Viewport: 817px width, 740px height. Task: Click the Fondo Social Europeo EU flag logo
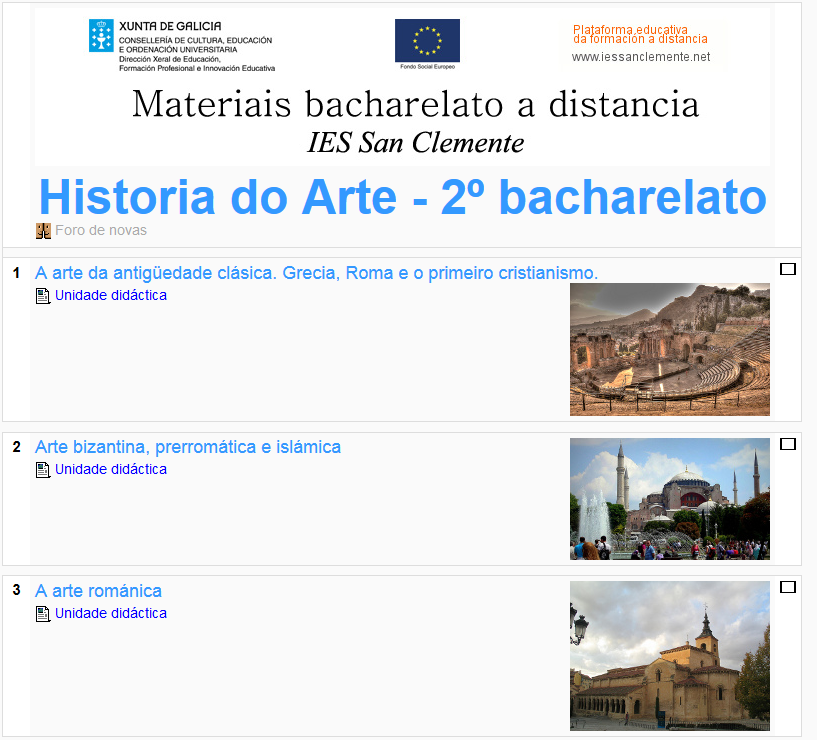point(428,38)
